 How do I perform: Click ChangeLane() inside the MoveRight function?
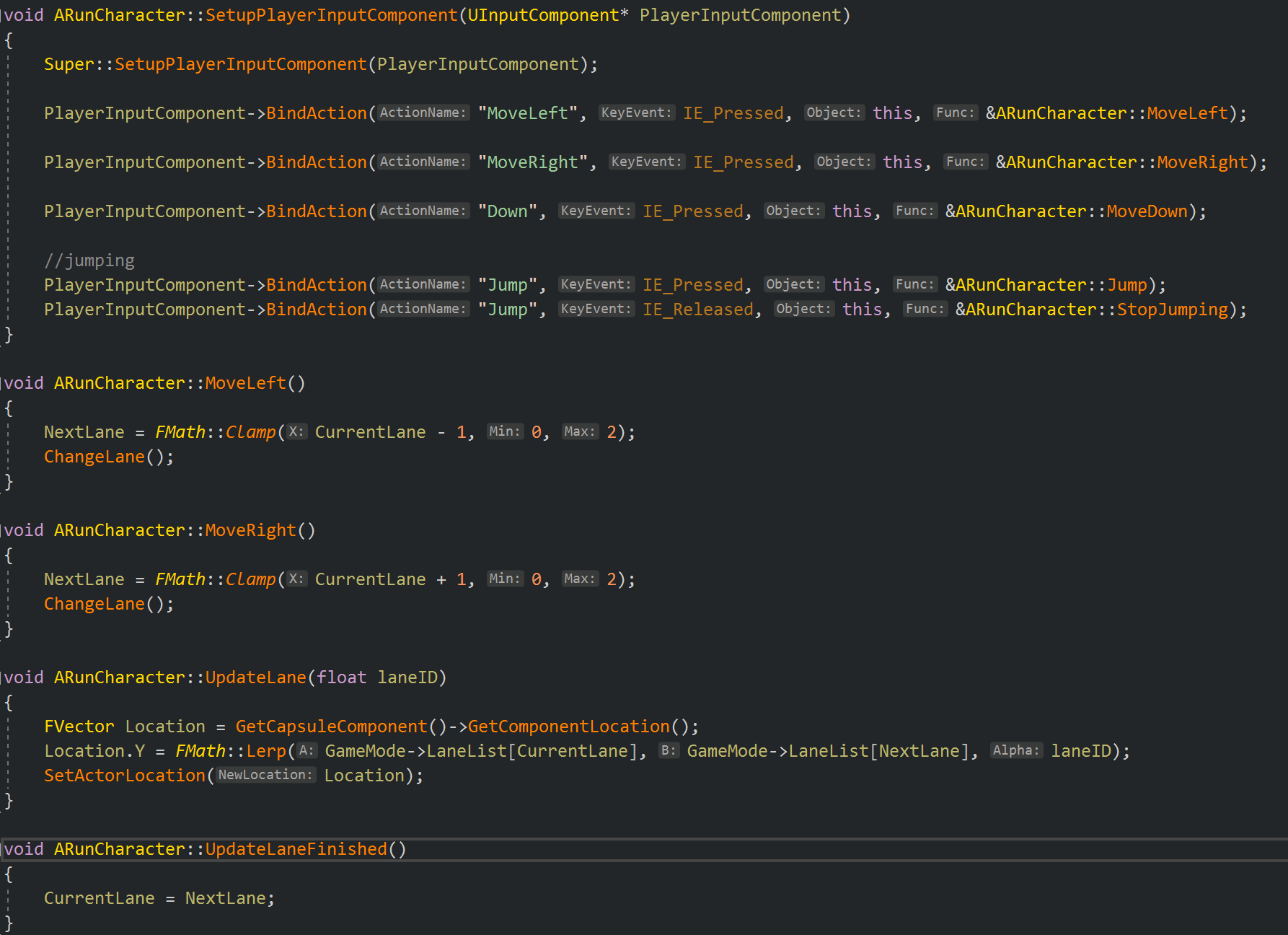pos(105,604)
